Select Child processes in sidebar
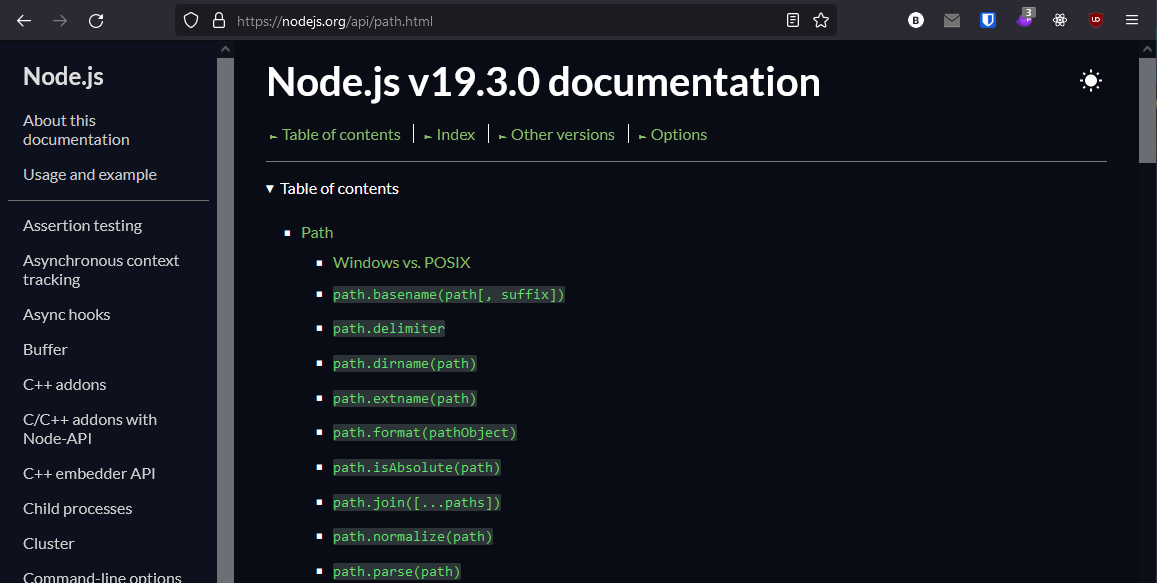 point(77,508)
